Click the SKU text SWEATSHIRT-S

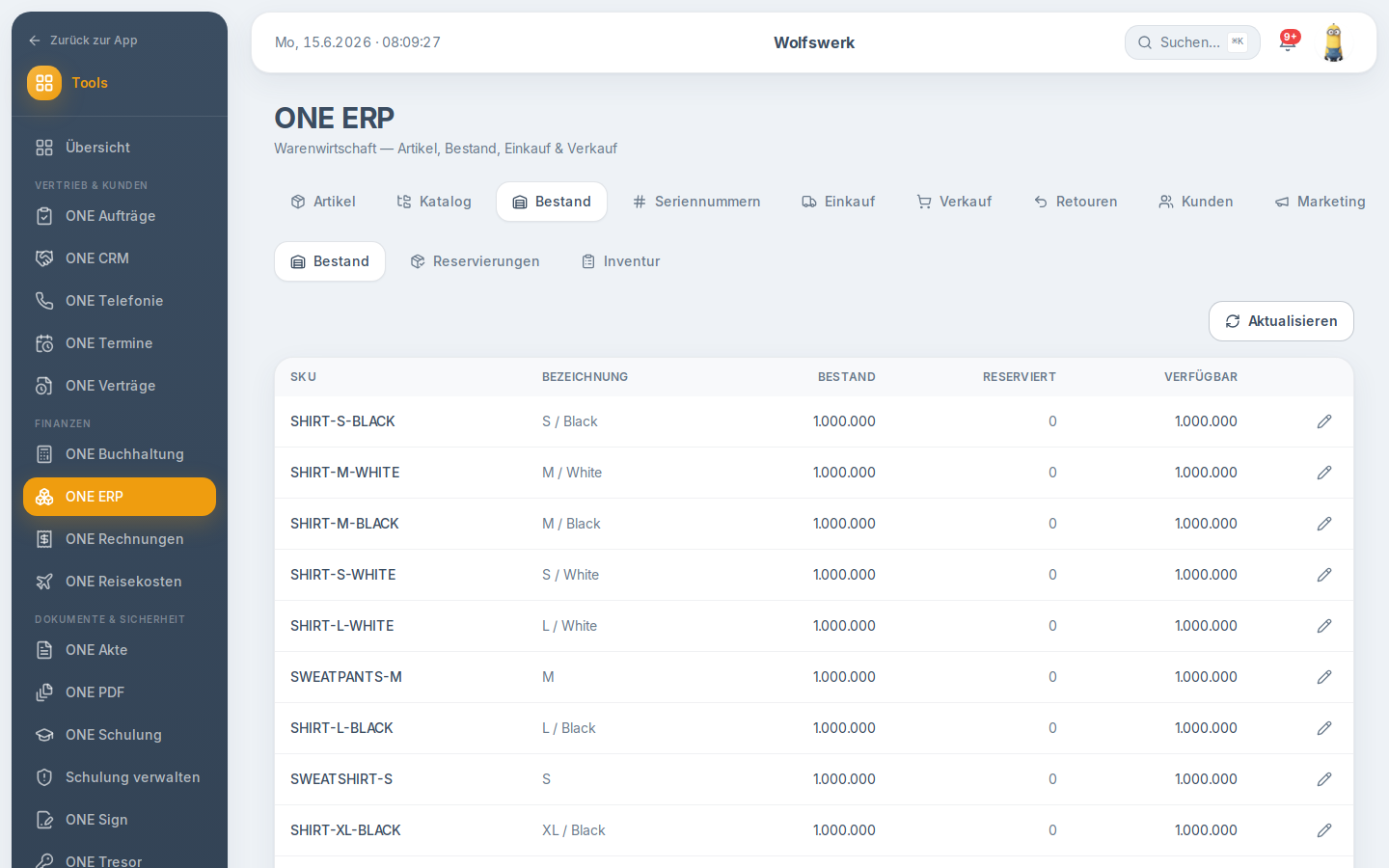click(x=341, y=779)
